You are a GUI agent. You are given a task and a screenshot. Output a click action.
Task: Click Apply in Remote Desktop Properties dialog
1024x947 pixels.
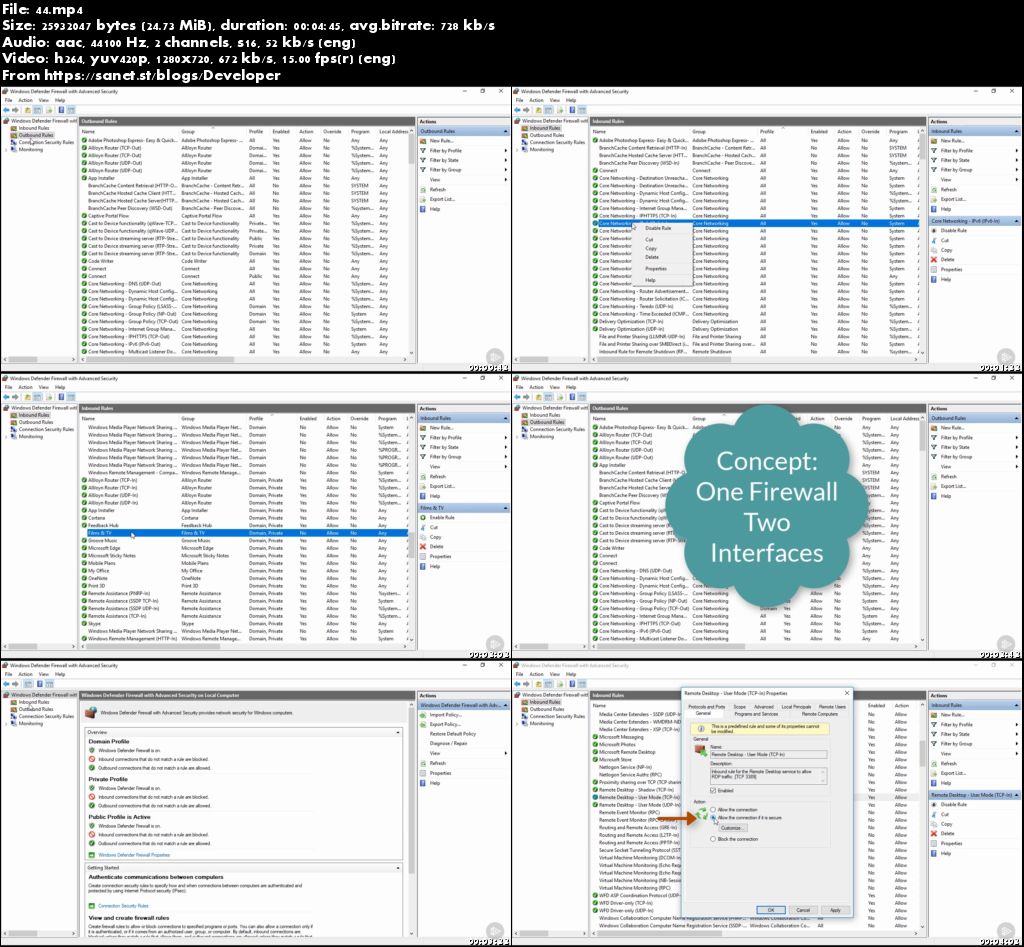coord(835,910)
